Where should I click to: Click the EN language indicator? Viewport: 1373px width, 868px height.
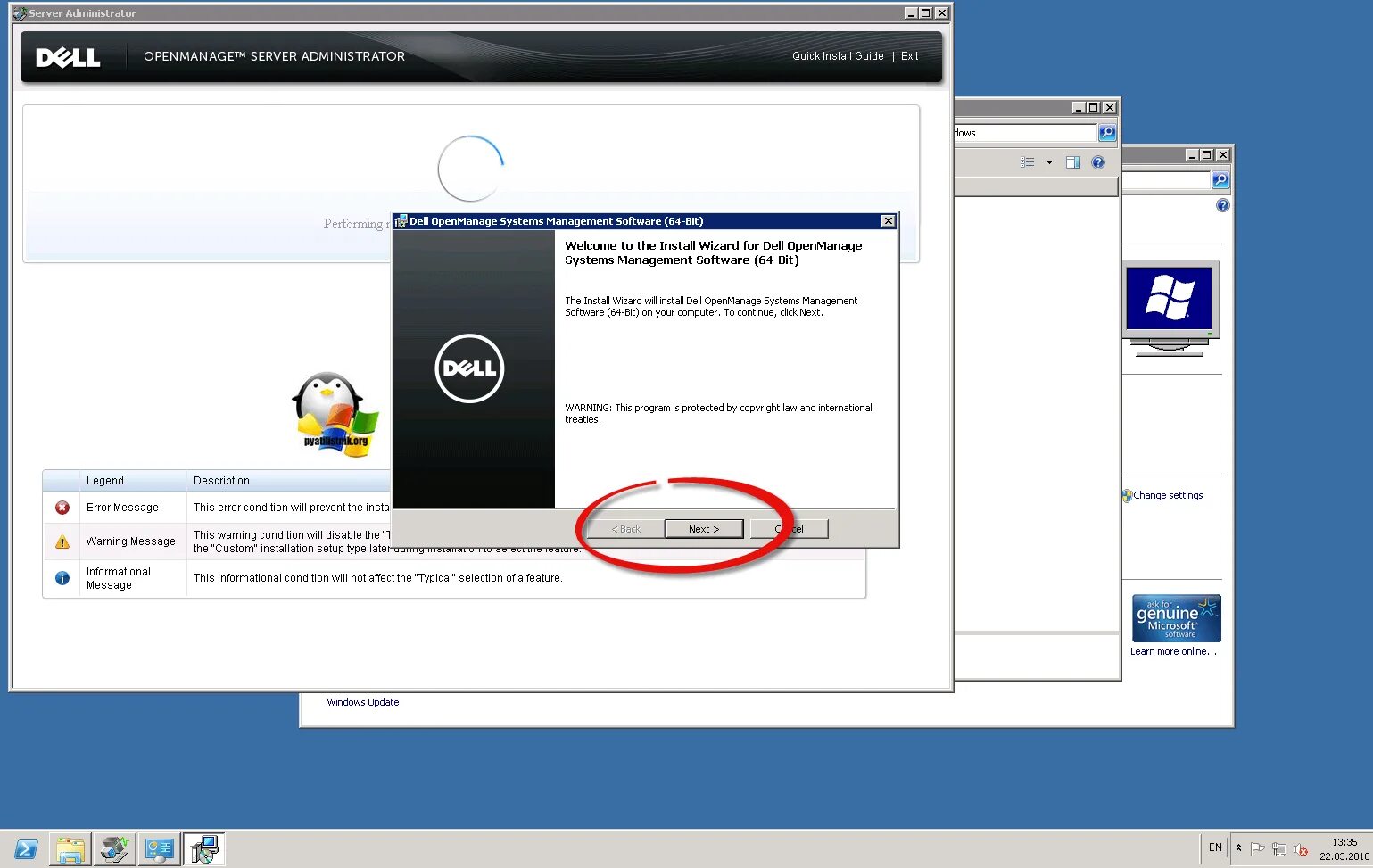click(1215, 847)
